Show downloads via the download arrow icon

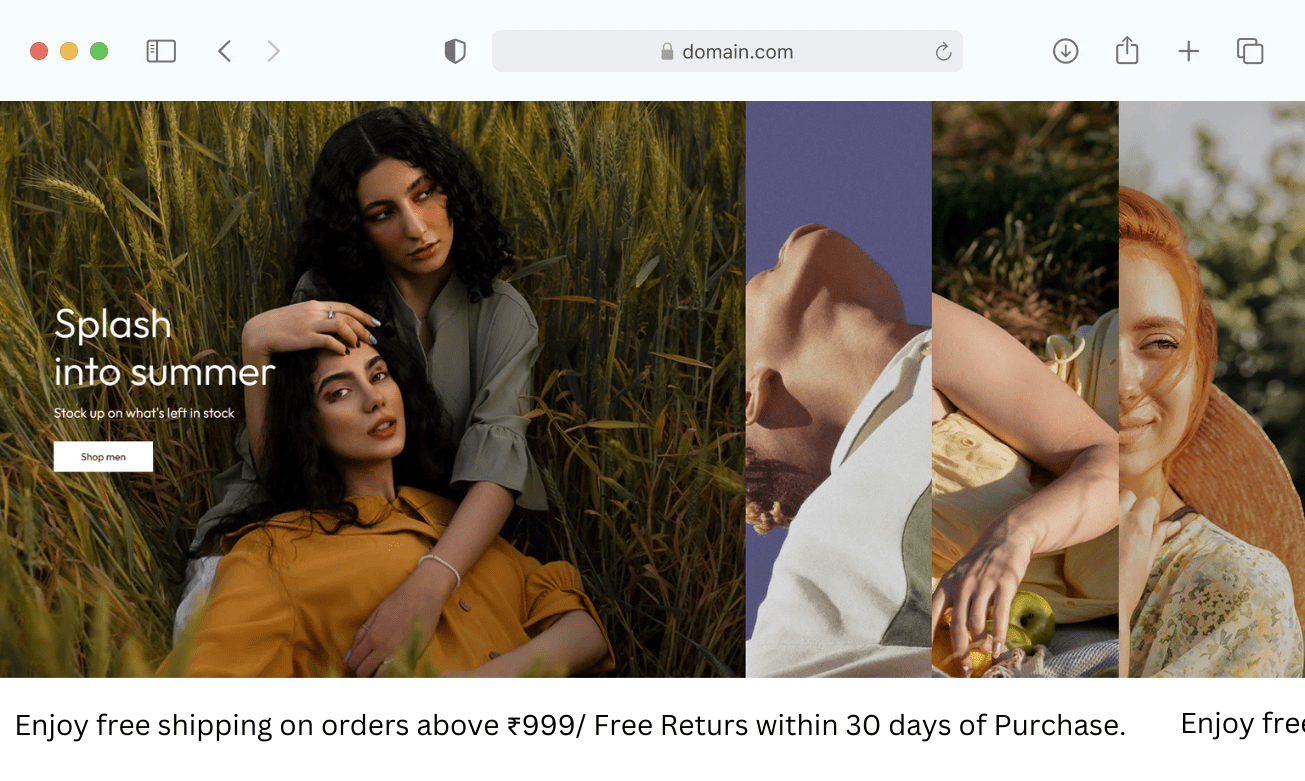(1066, 51)
